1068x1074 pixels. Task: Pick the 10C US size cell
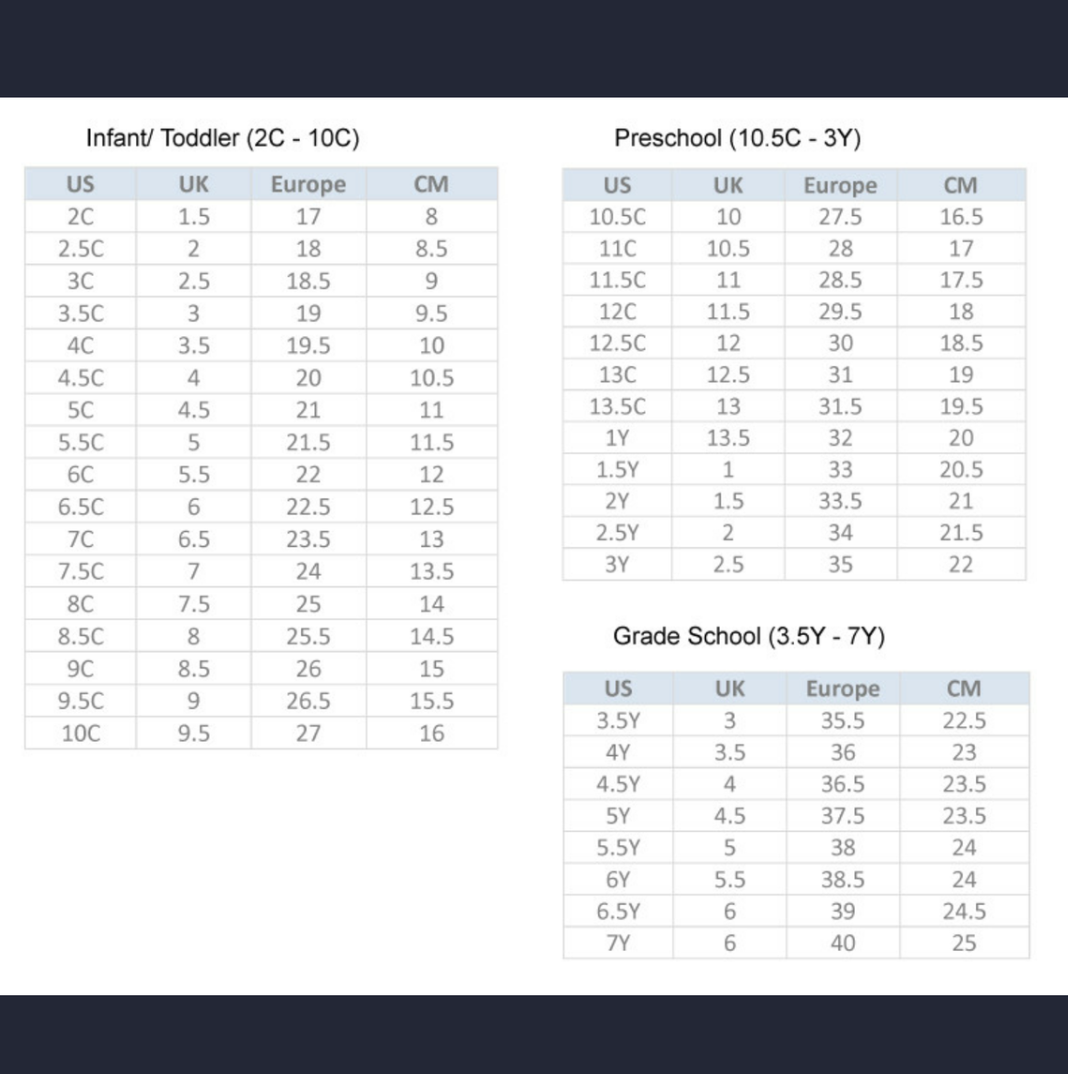pos(80,733)
